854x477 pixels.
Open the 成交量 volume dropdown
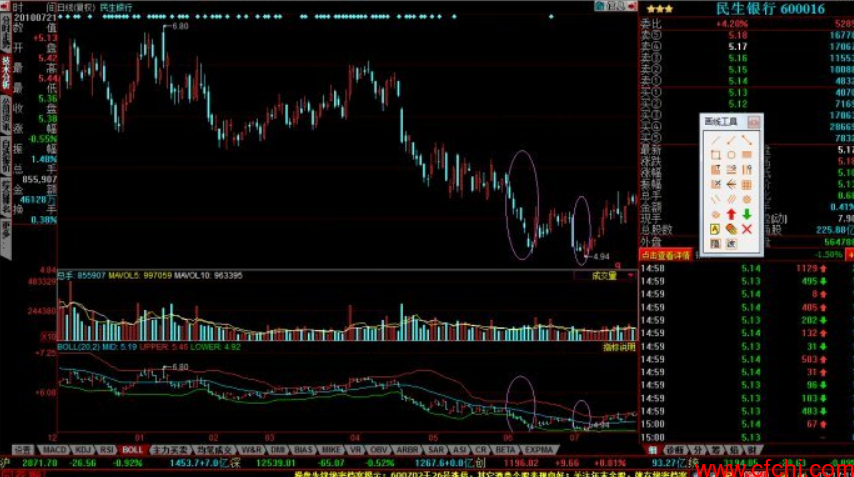click(x=605, y=276)
